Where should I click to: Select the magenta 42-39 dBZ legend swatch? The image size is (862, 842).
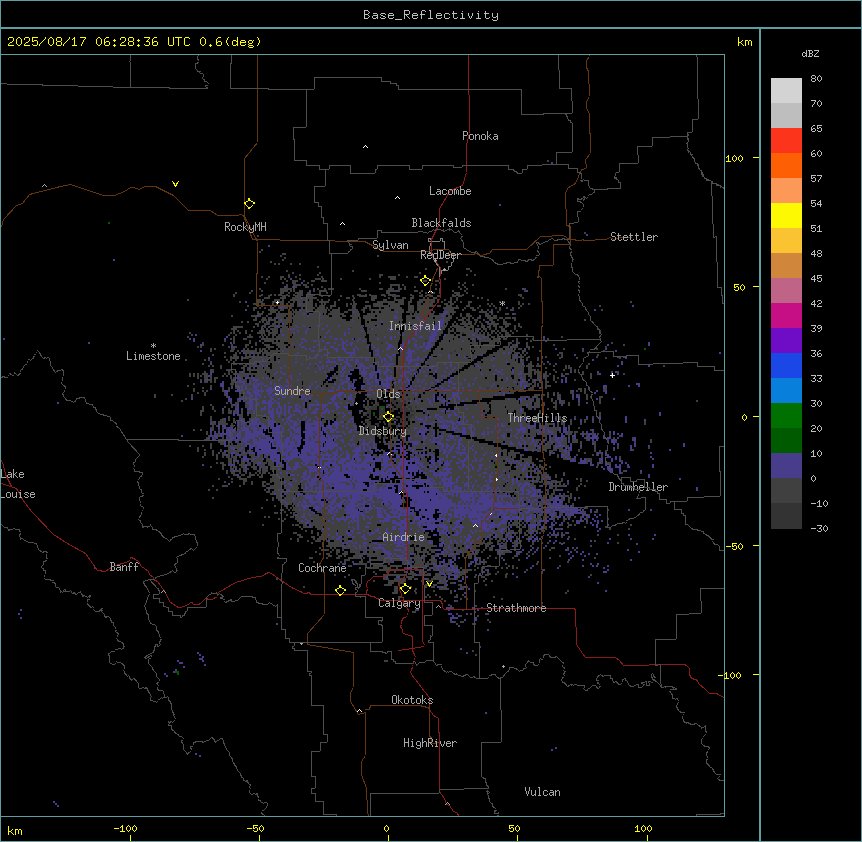click(x=786, y=315)
